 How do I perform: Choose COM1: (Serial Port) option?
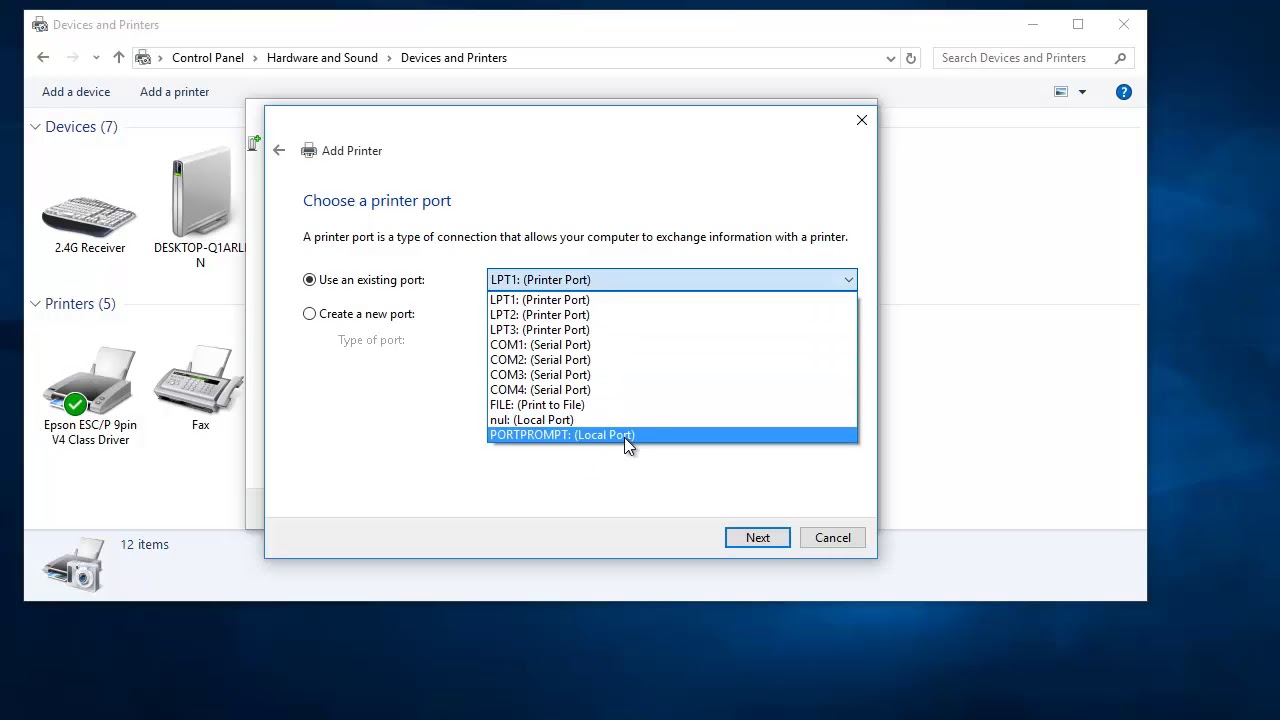point(672,345)
